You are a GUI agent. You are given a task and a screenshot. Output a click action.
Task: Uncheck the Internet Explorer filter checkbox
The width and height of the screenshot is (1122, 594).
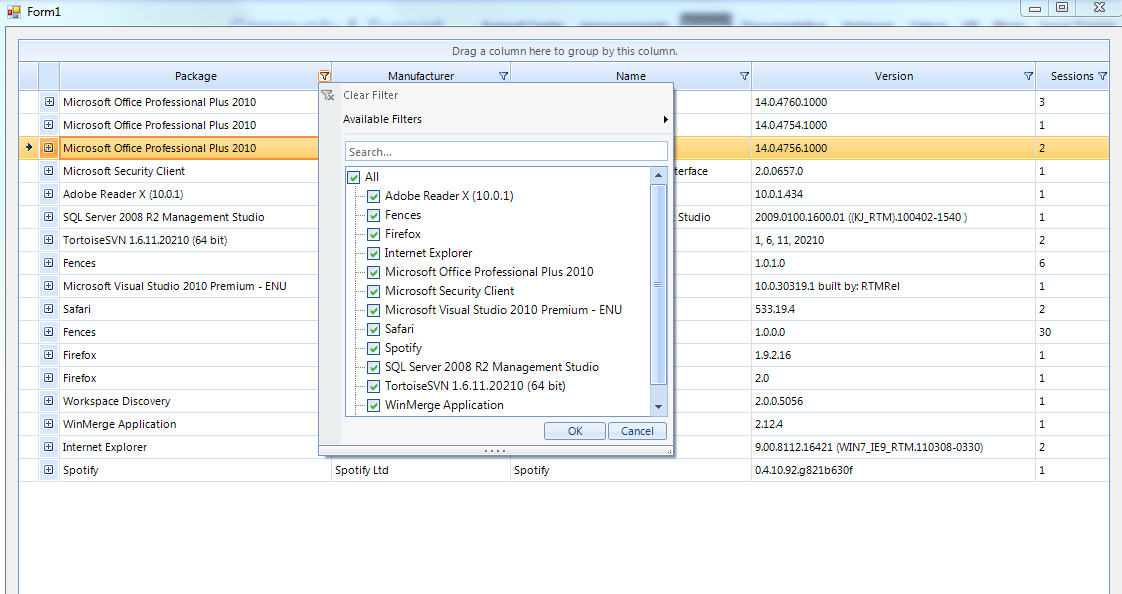point(374,253)
